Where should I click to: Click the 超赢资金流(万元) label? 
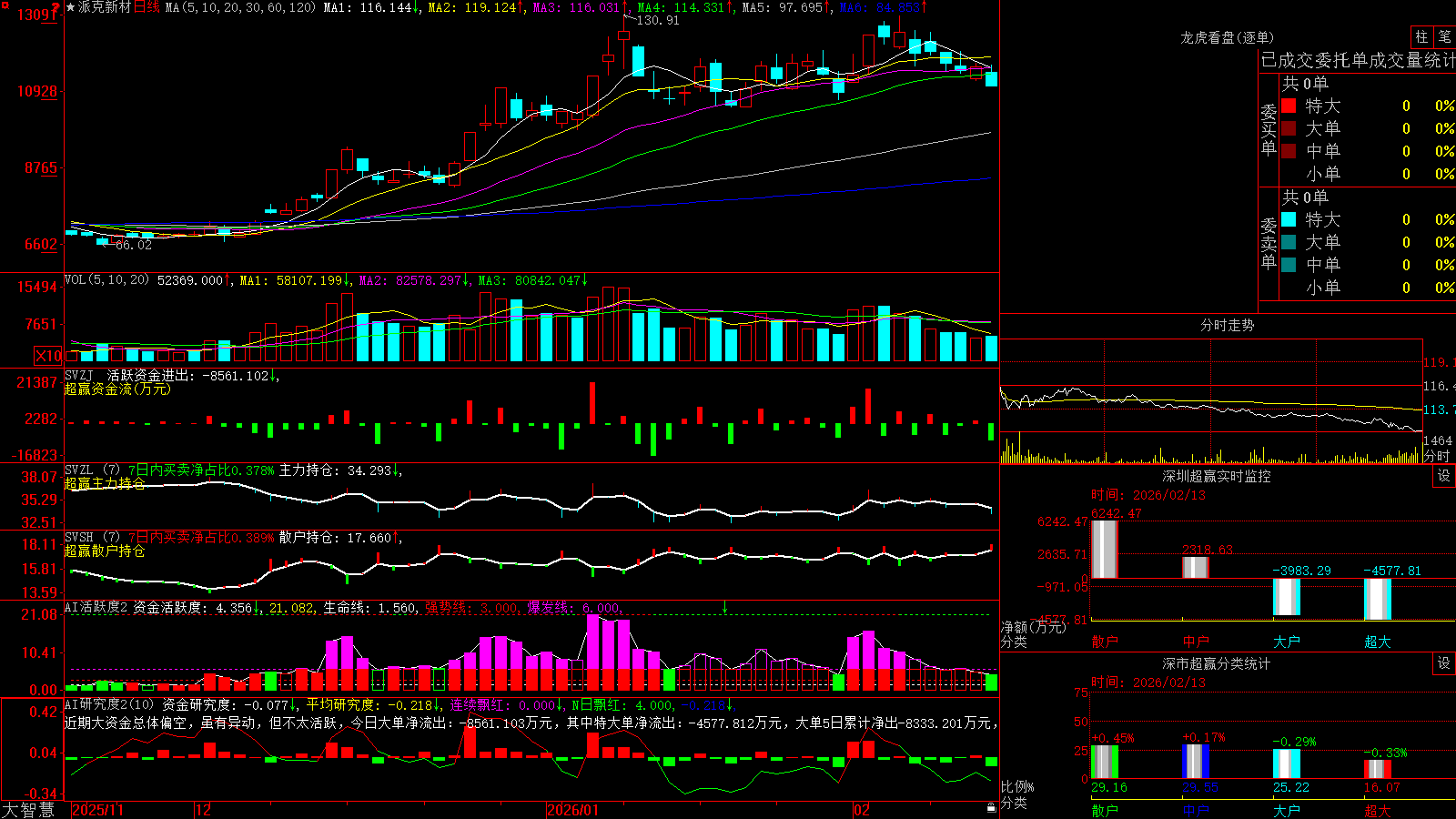[x=117, y=389]
